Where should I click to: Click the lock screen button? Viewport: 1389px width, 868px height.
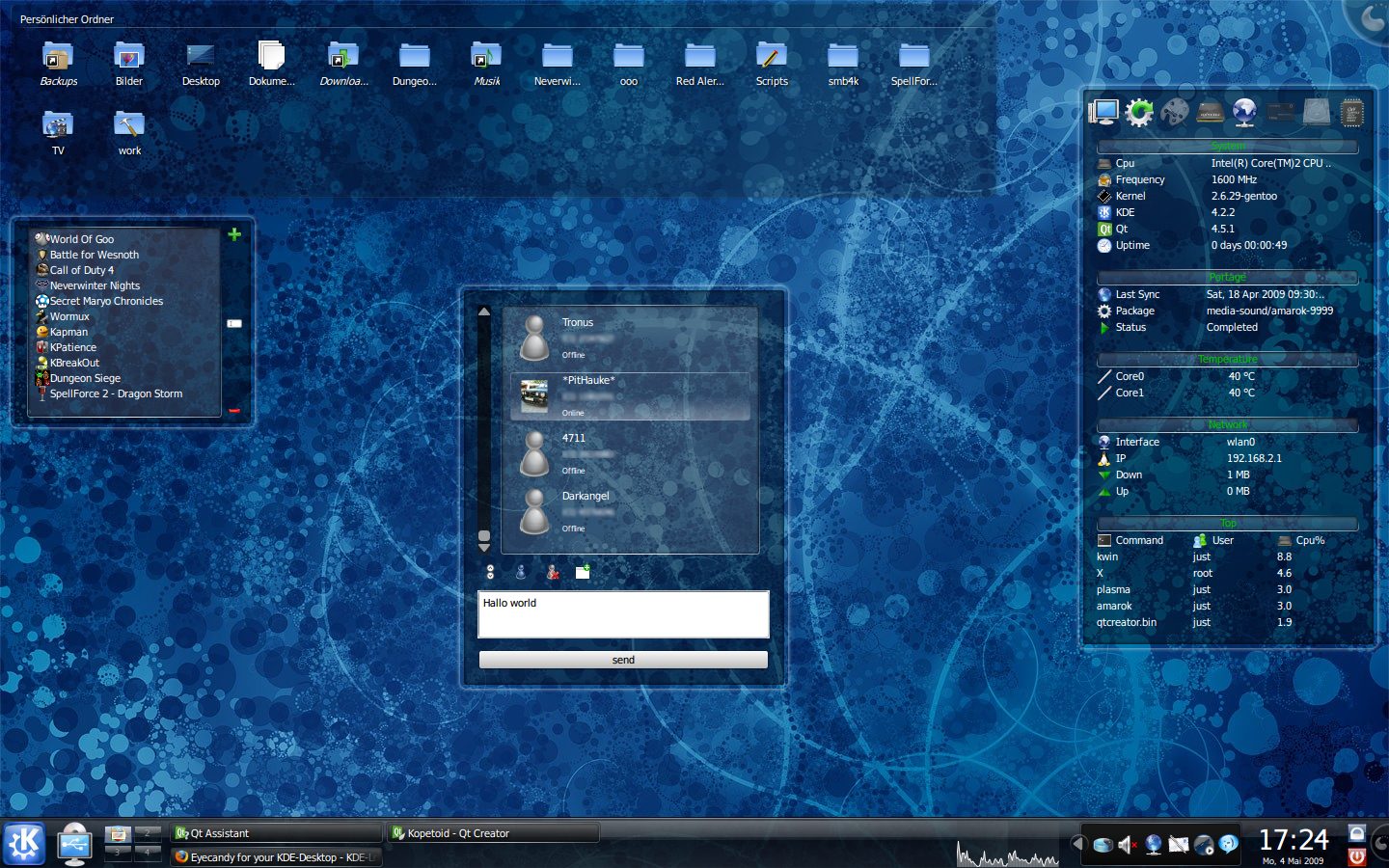pos(1356,833)
